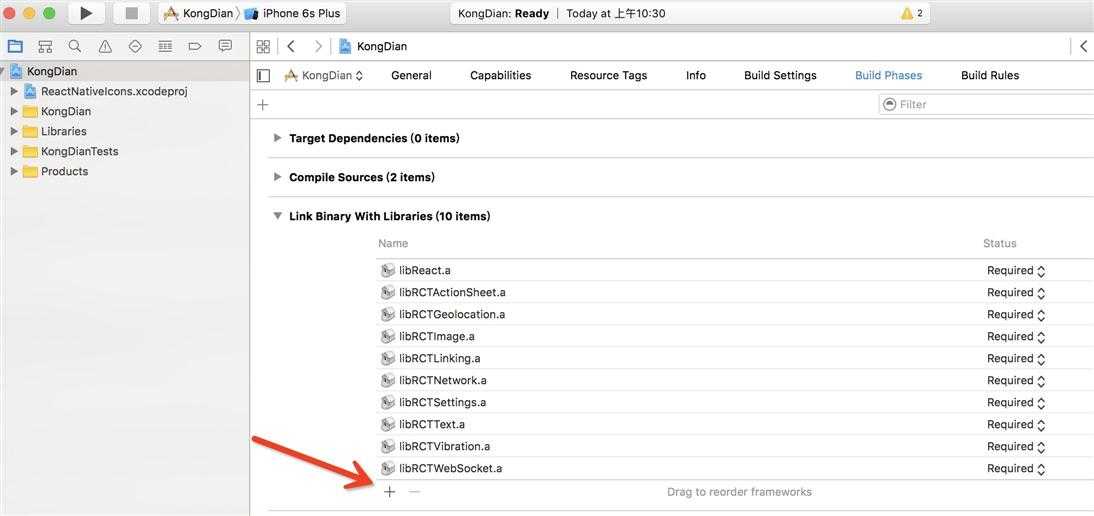Select the KongDian scheme in toolbar
1094x516 pixels.
(x=198, y=13)
